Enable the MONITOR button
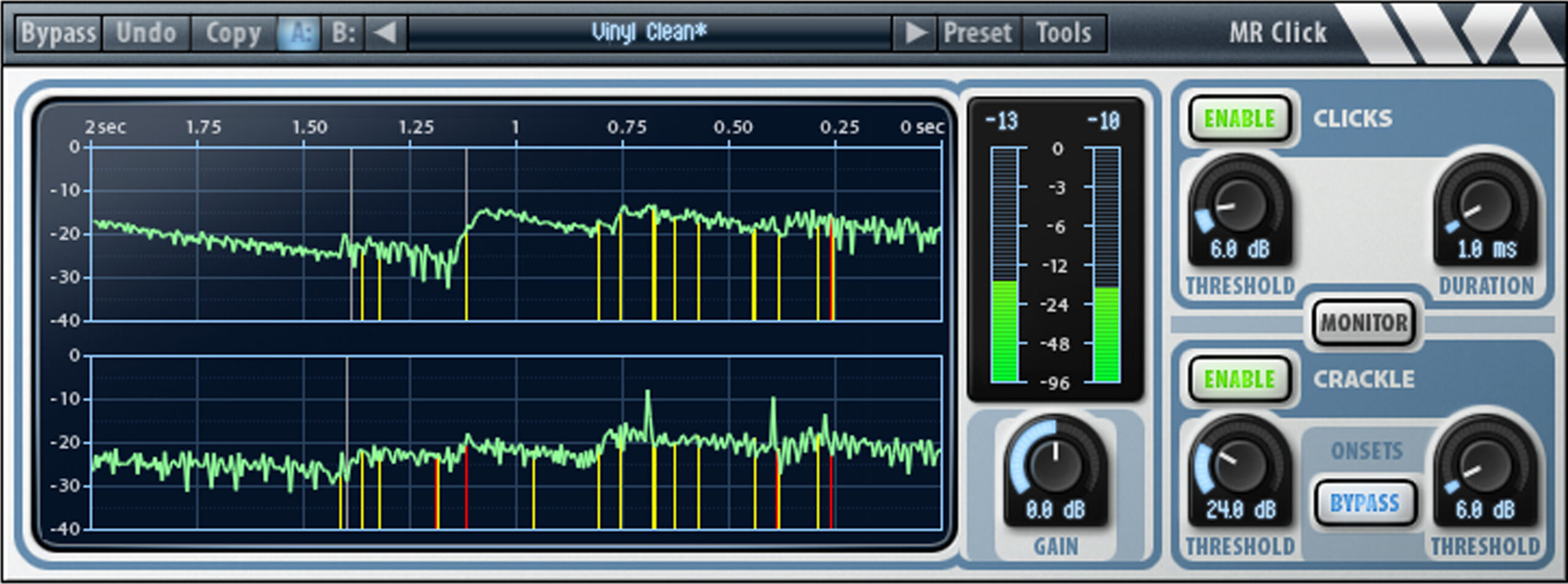Image resolution: width=1568 pixels, height=584 pixels. click(x=1364, y=323)
